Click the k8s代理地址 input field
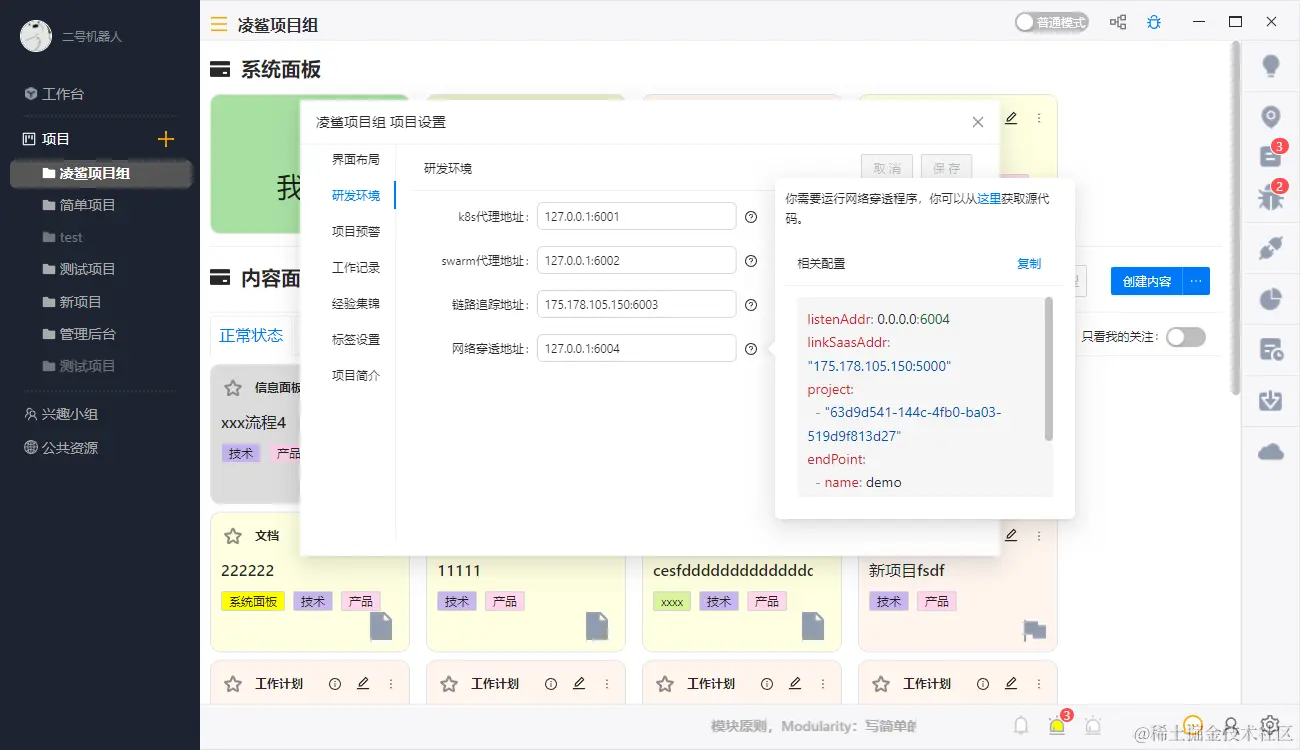Viewport: 1300px width, 750px height. click(x=637, y=216)
